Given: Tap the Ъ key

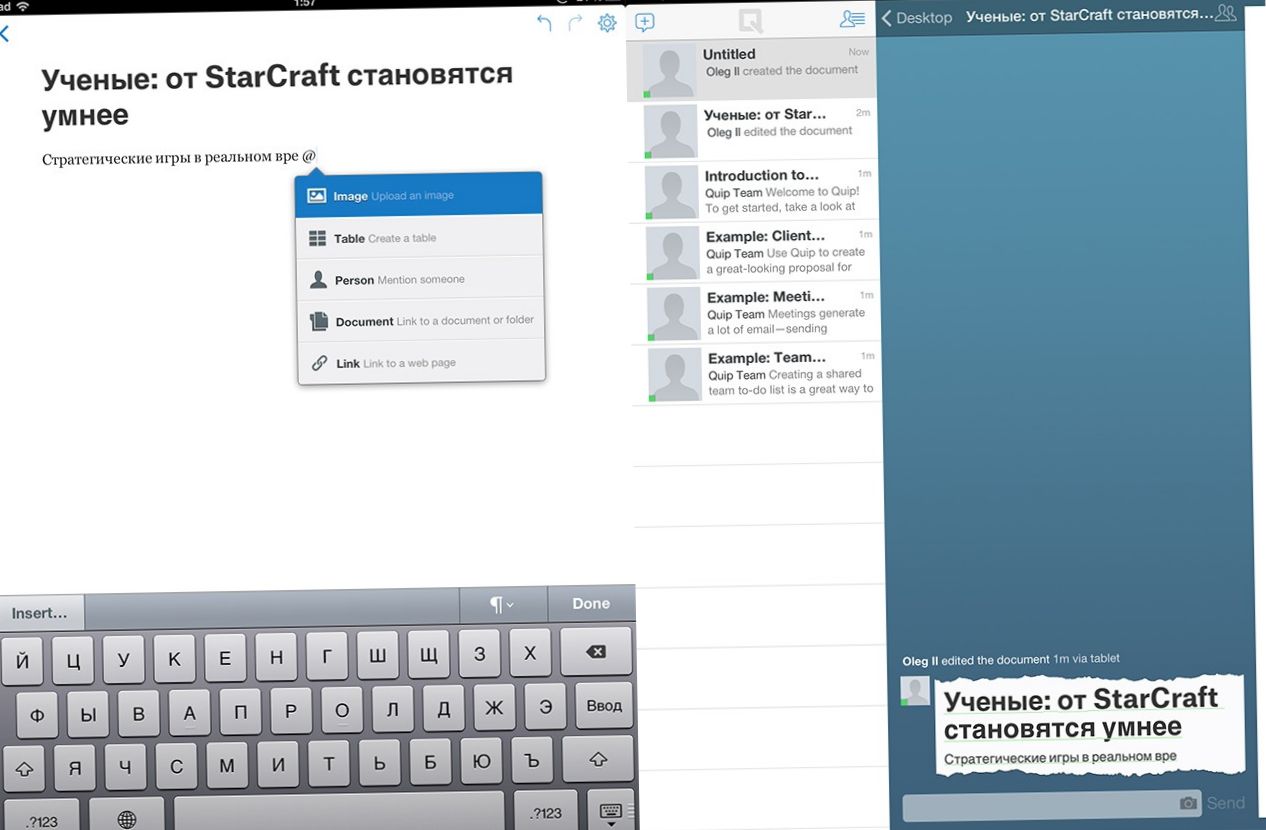Looking at the screenshot, I should (x=532, y=760).
